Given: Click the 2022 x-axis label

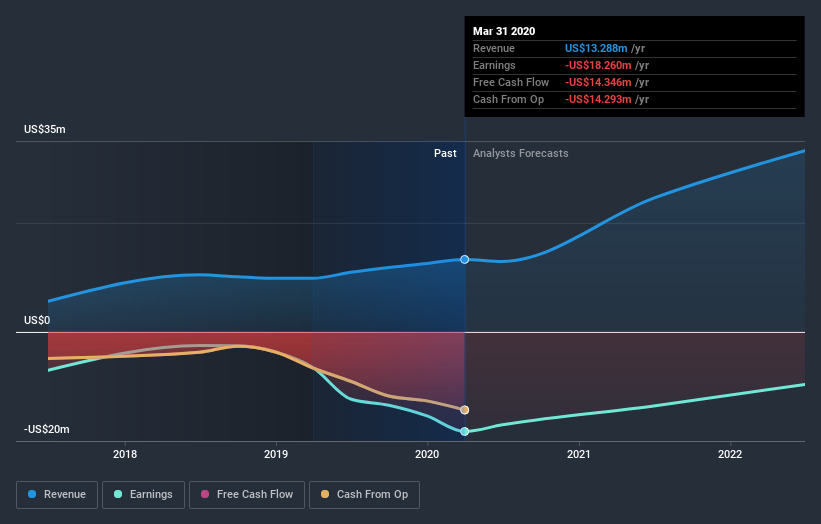Looking at the screenshot, I should tap(730, 454).
